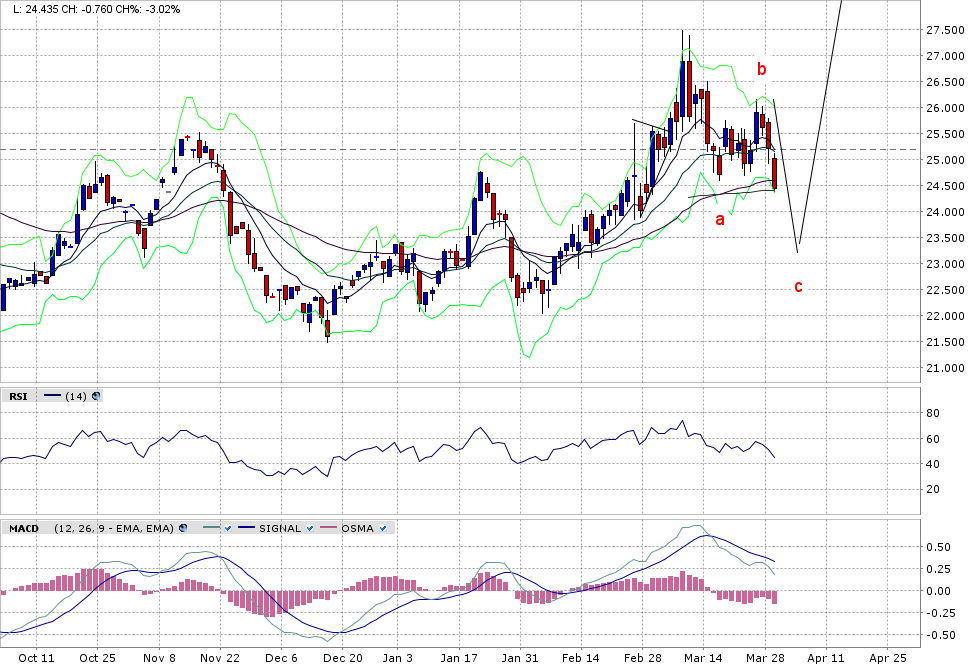Viewport: 973px width, 672px height.
Task: Click MACD parameters (12, 26, 9 - EMA, EMA)
Action: [113, 527]
